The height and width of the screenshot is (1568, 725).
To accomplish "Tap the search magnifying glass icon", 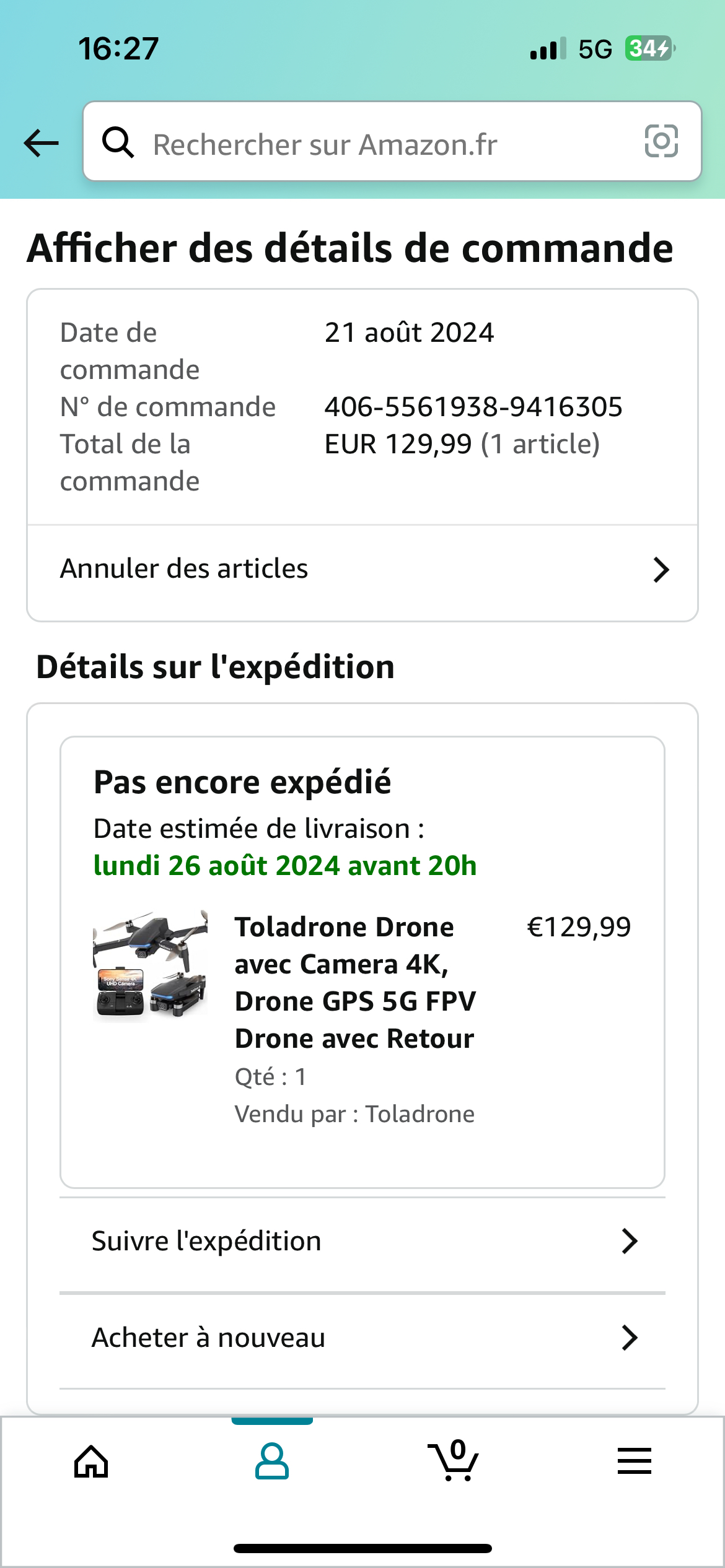I will (118, 142).
